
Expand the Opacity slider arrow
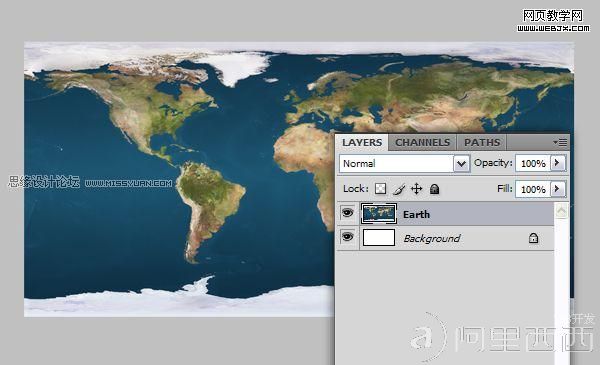[557, 163]
